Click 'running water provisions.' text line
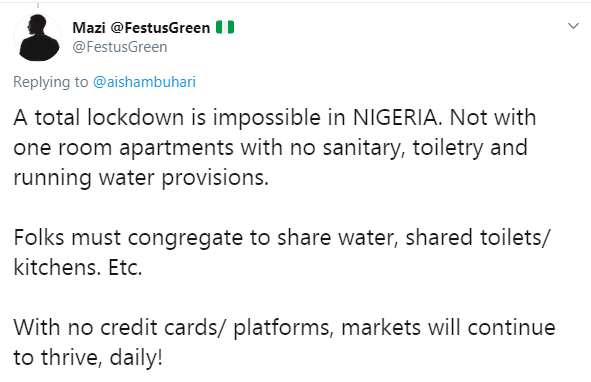The height and width of the screenshot is (382, 591). click(141, 178)
